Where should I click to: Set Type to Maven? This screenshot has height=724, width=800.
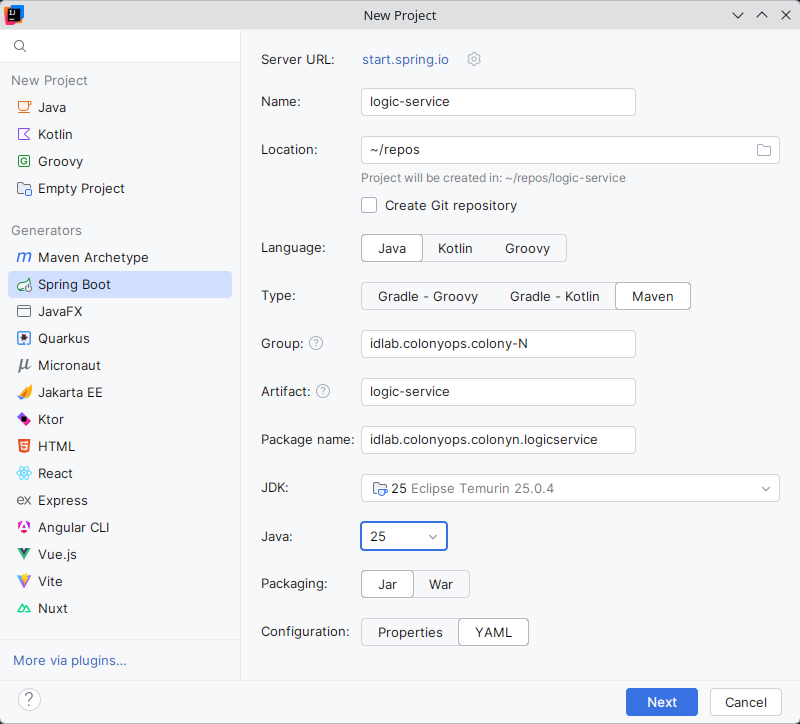653,296
